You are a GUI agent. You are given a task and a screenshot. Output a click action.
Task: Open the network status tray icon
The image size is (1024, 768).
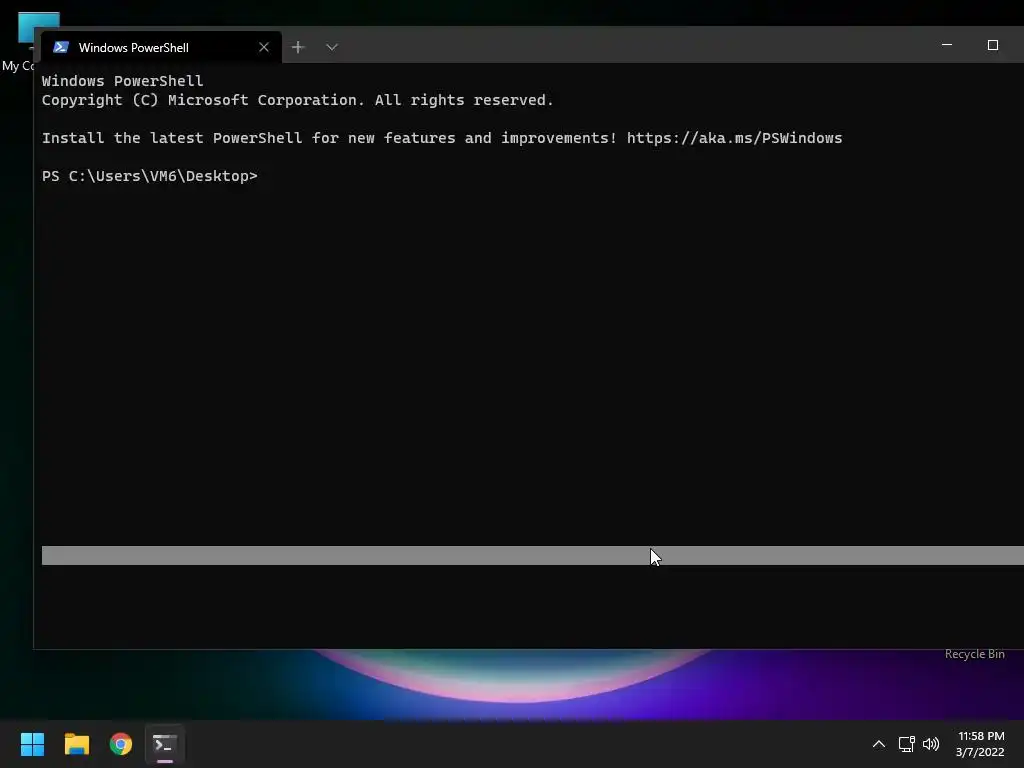tap(906, 744)
